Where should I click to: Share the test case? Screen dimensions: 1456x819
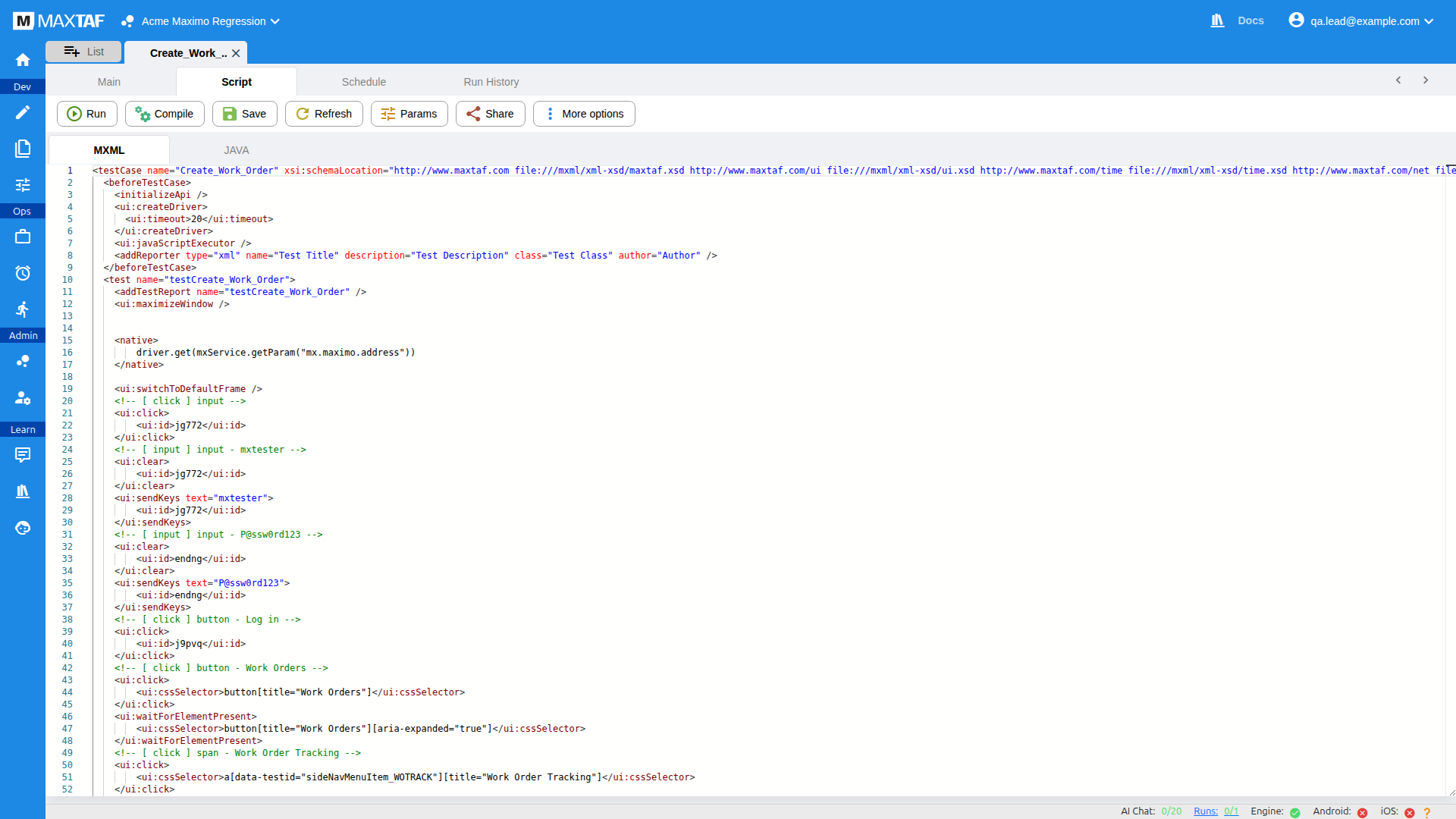pyautogui.click(x=491, y=114)
